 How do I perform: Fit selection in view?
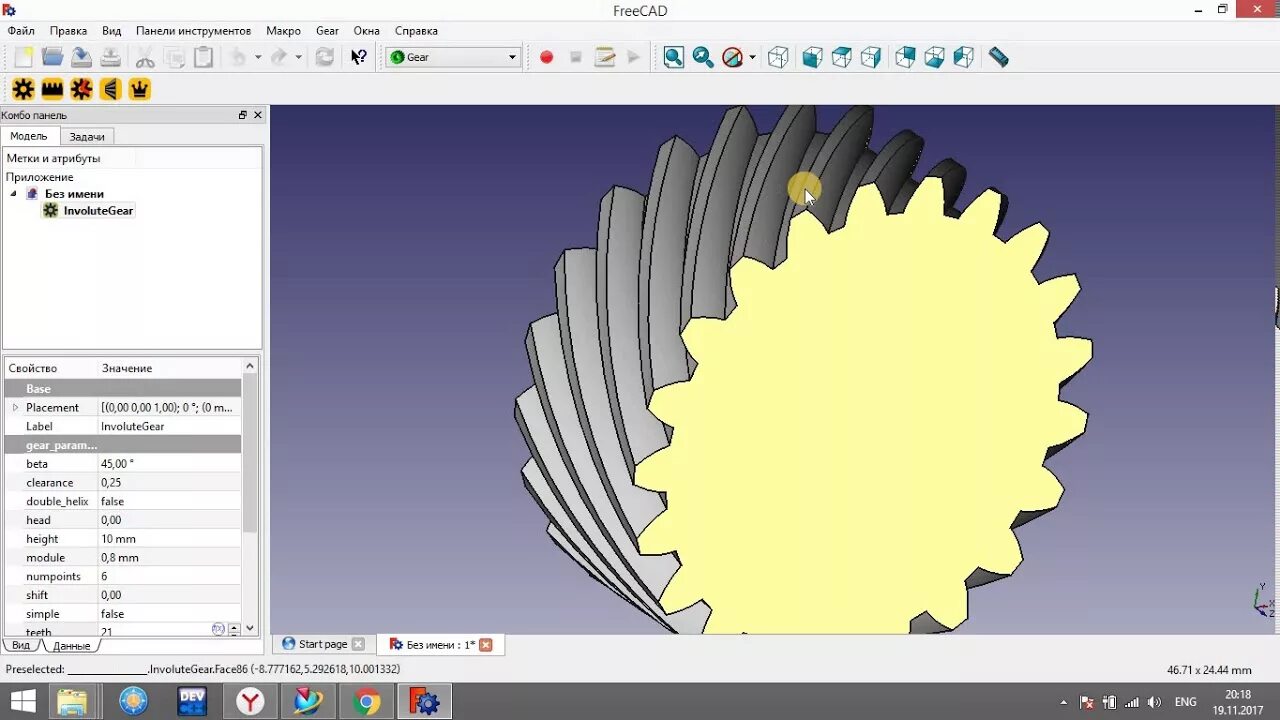click(x=703, y=57)
